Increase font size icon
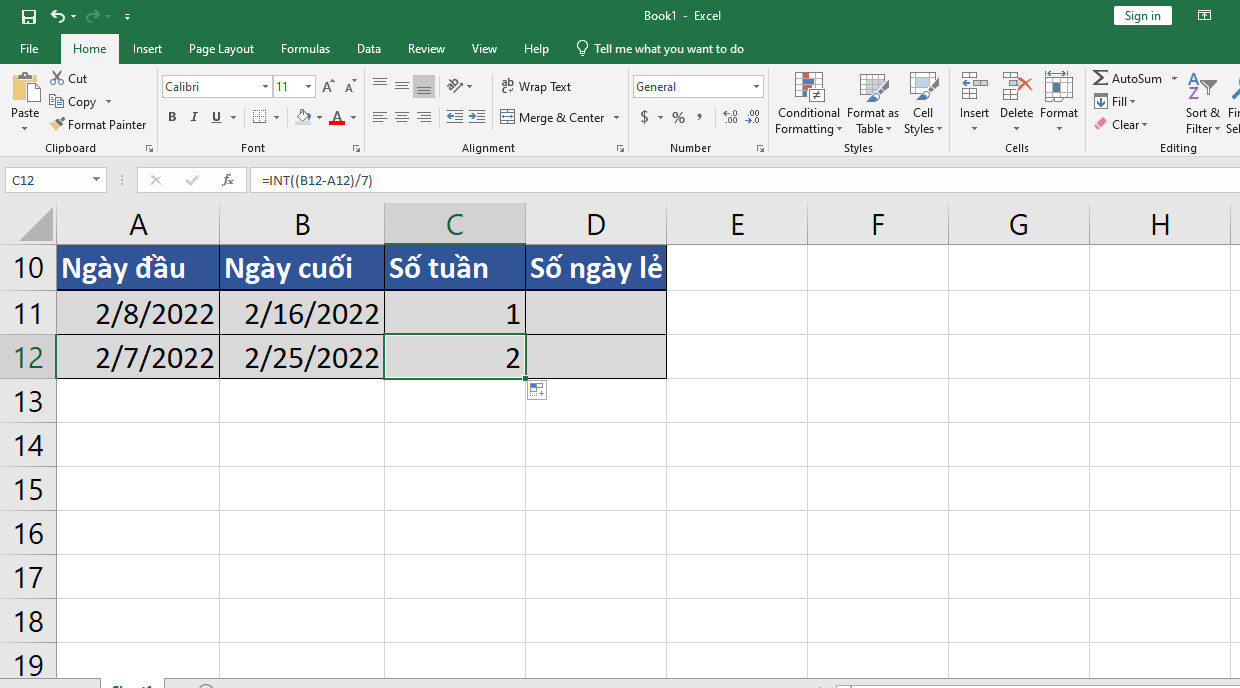This screenshot has width=1240, height=688. coord(328,87)
